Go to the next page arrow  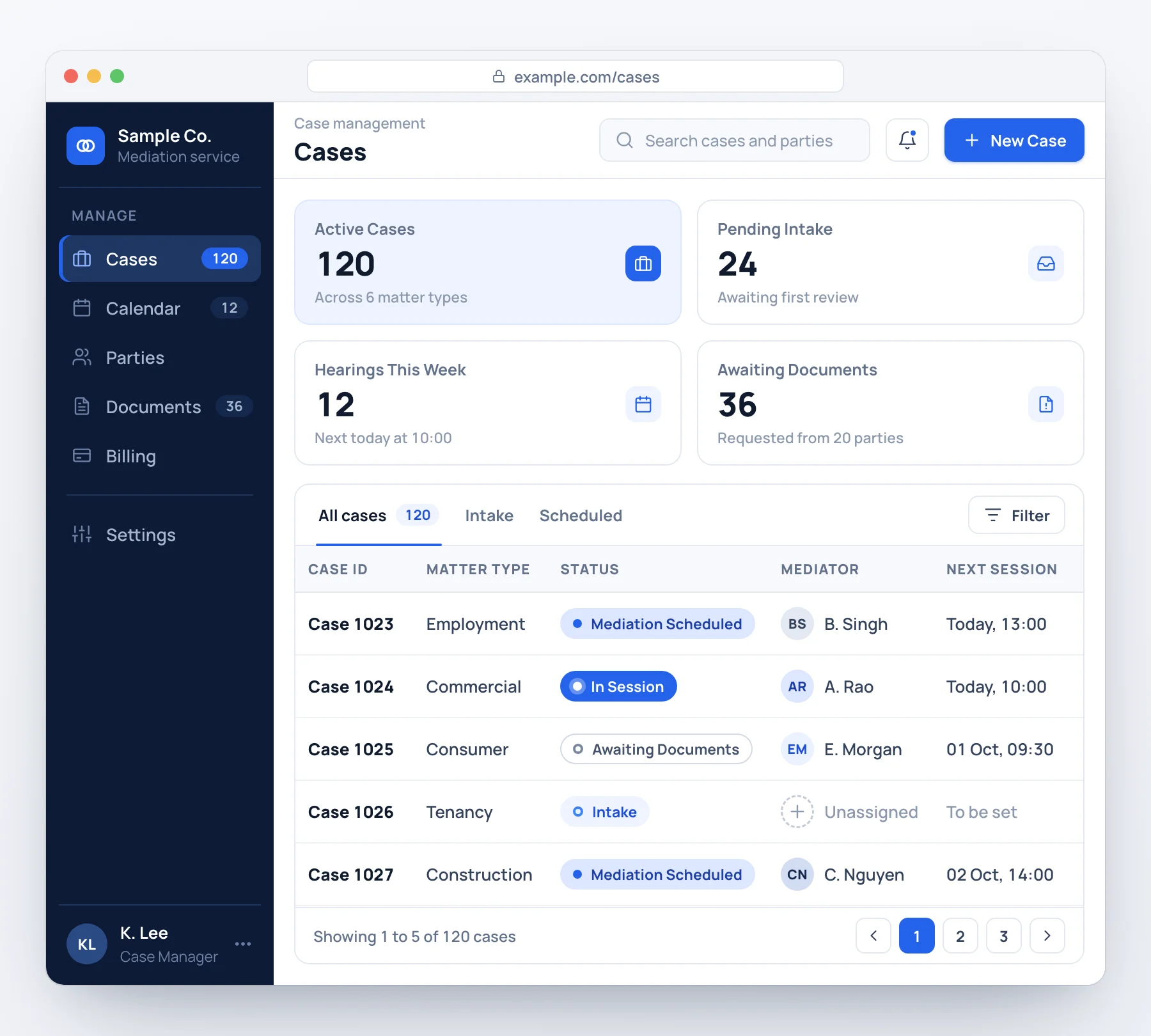[x=1047, y=936]
